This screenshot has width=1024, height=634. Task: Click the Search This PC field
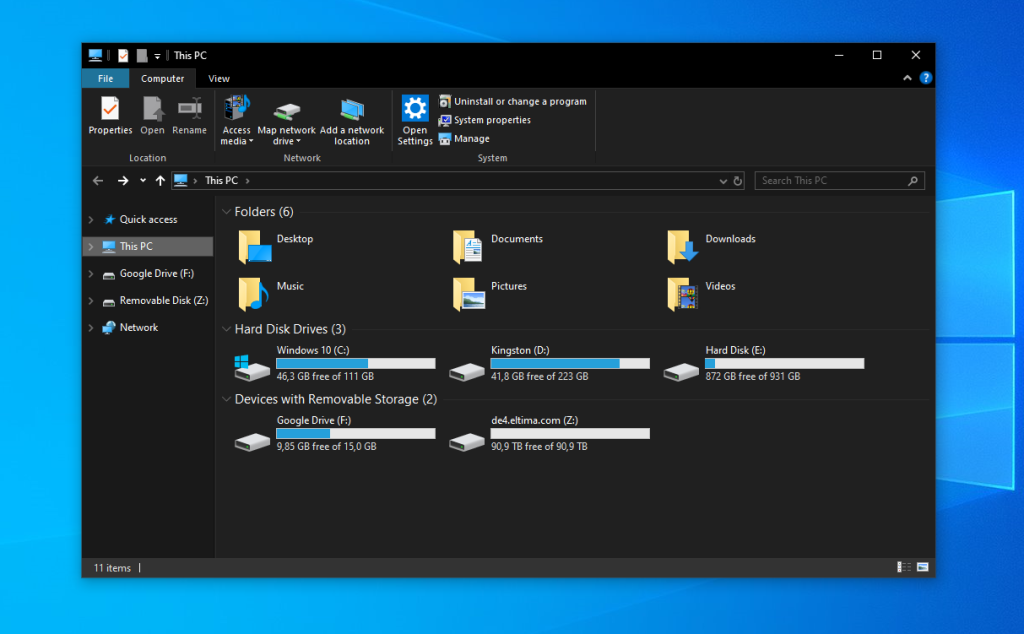830,181
